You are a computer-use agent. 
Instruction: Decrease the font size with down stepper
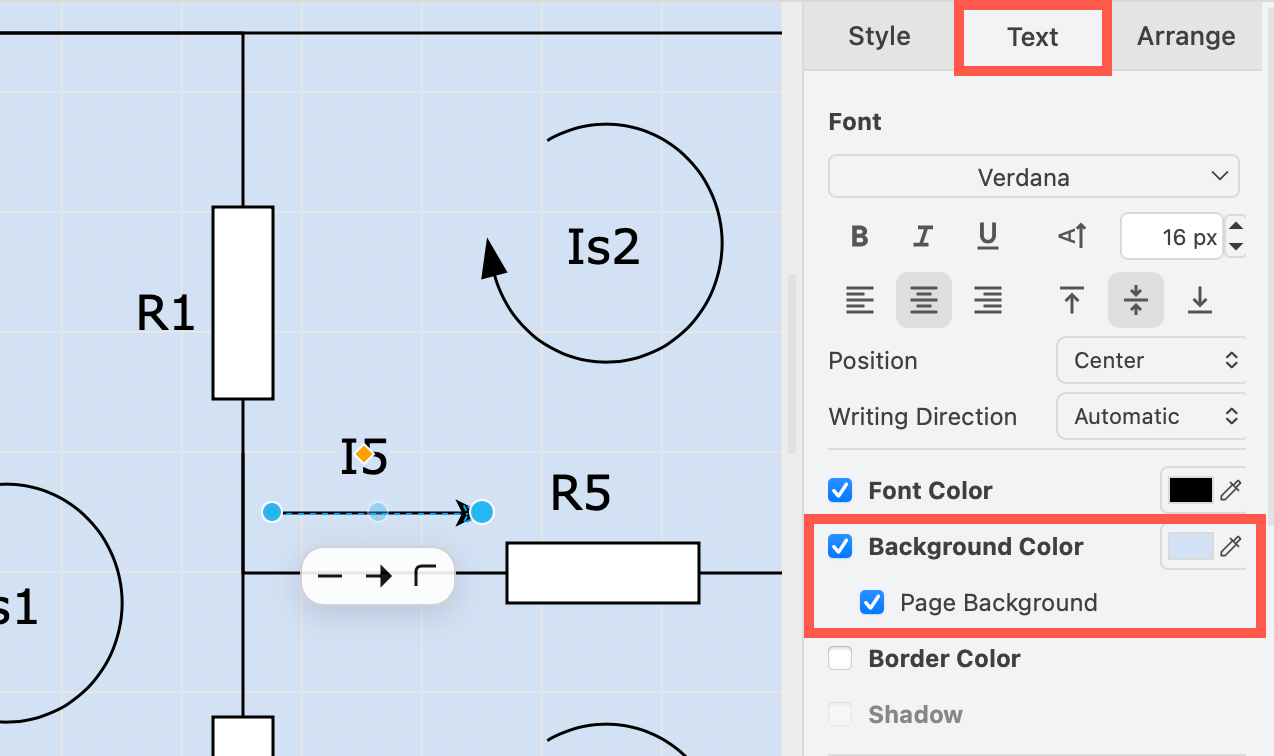(1236, 247)
